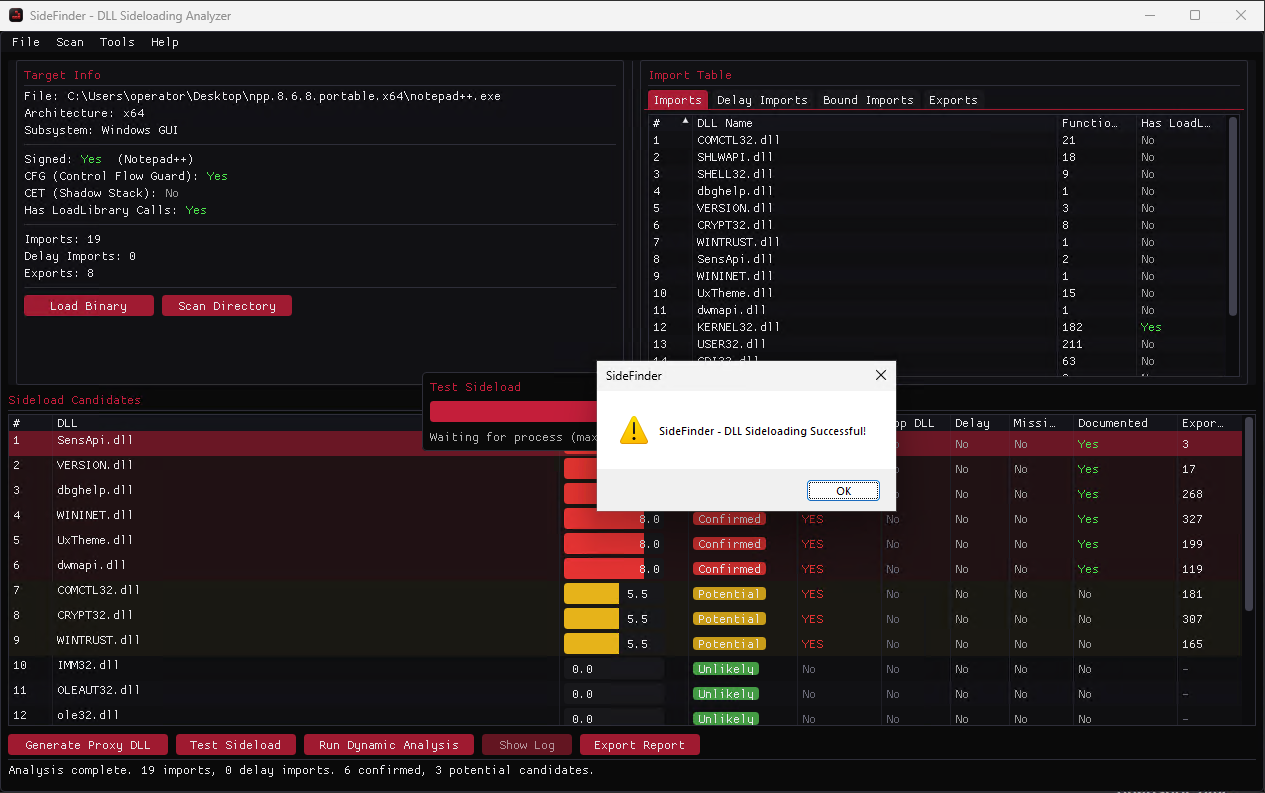Switch to the Imports tab

(678, 100)
